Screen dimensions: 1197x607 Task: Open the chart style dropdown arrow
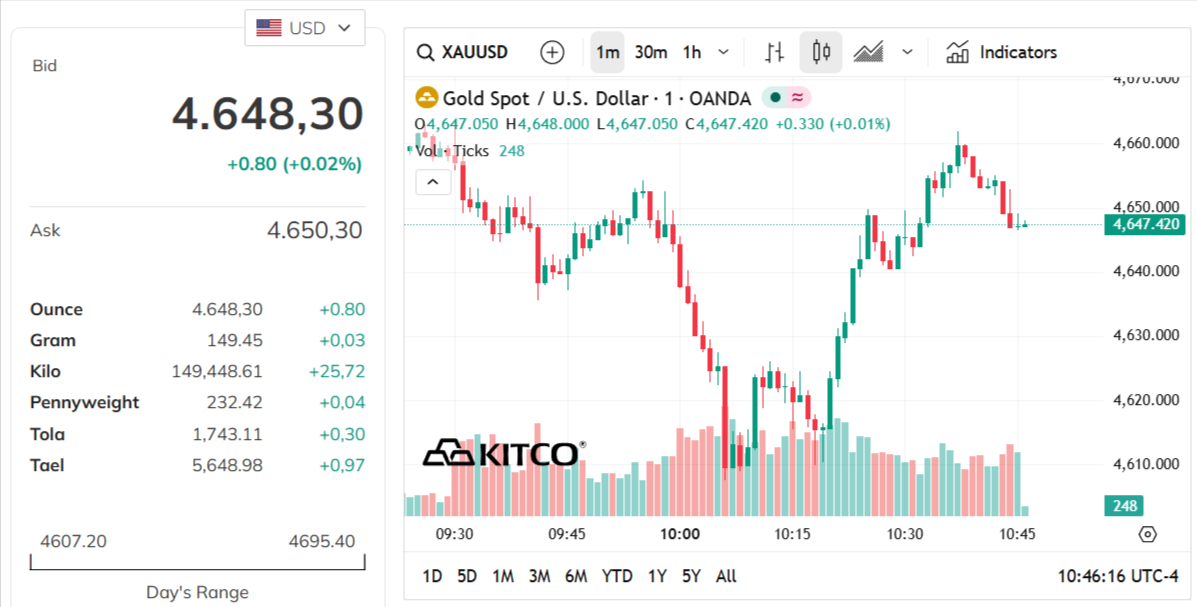(908, 51)
